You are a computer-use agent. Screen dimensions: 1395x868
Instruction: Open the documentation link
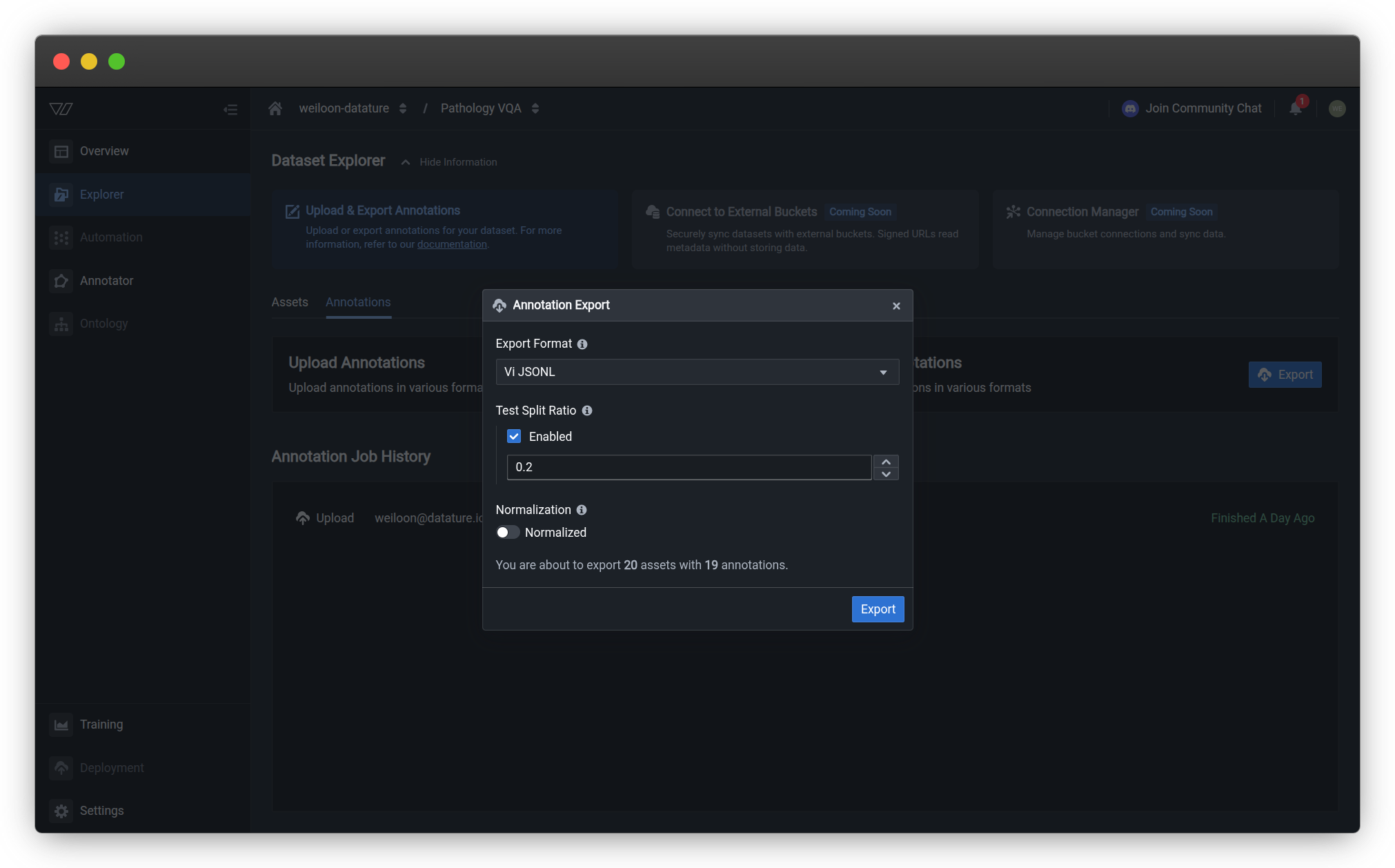[452, 244]
